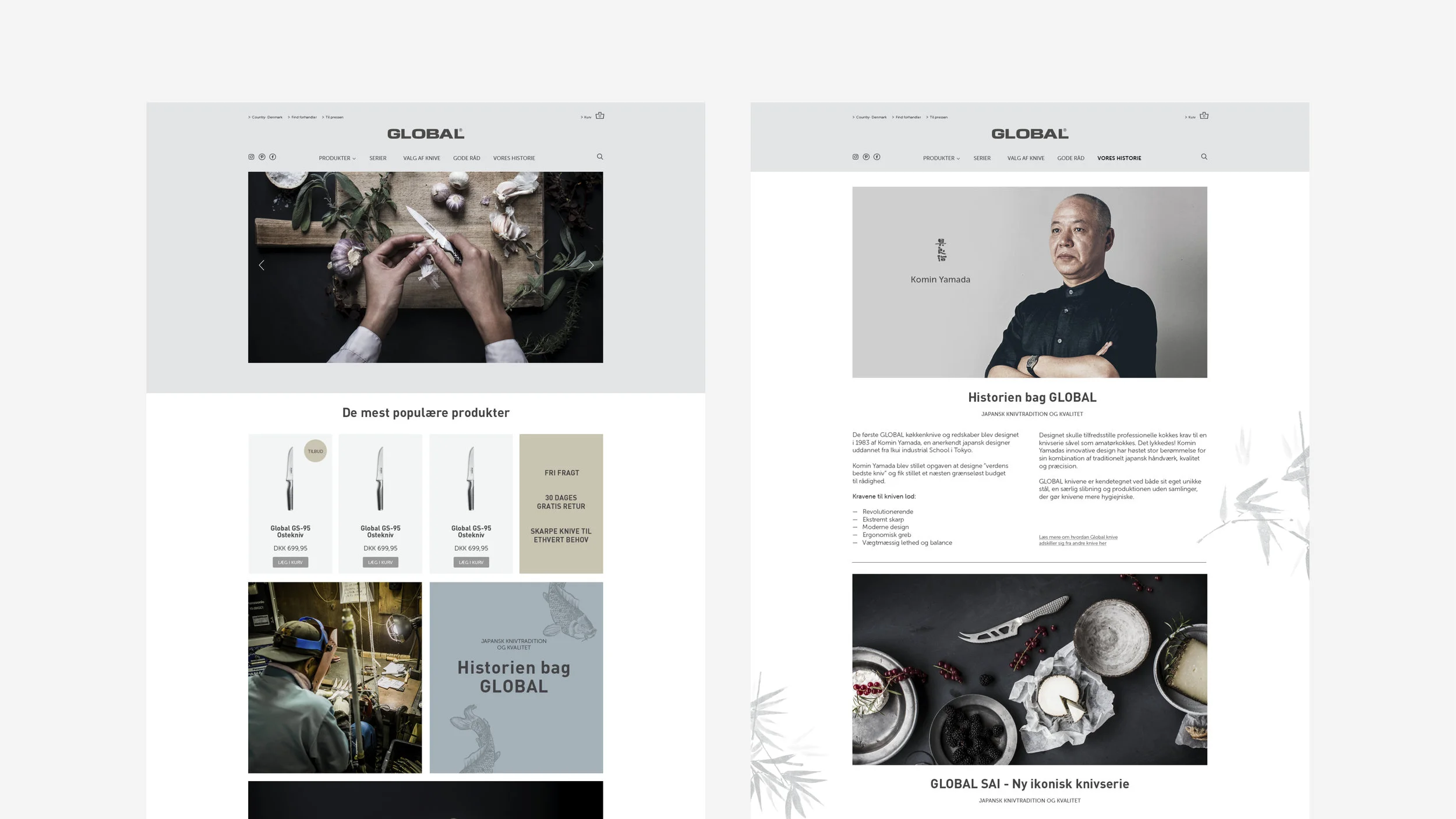Viewport: 1456px width, 819px height.
Task: Go to previous slide in hero carousel
Action: point(261,265)
